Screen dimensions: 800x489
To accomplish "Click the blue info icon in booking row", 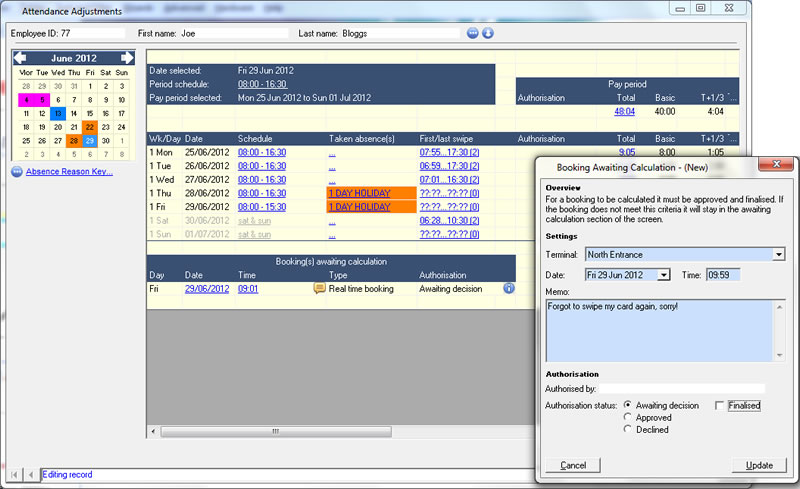I will pyautogui.click(x=508, y=288).
